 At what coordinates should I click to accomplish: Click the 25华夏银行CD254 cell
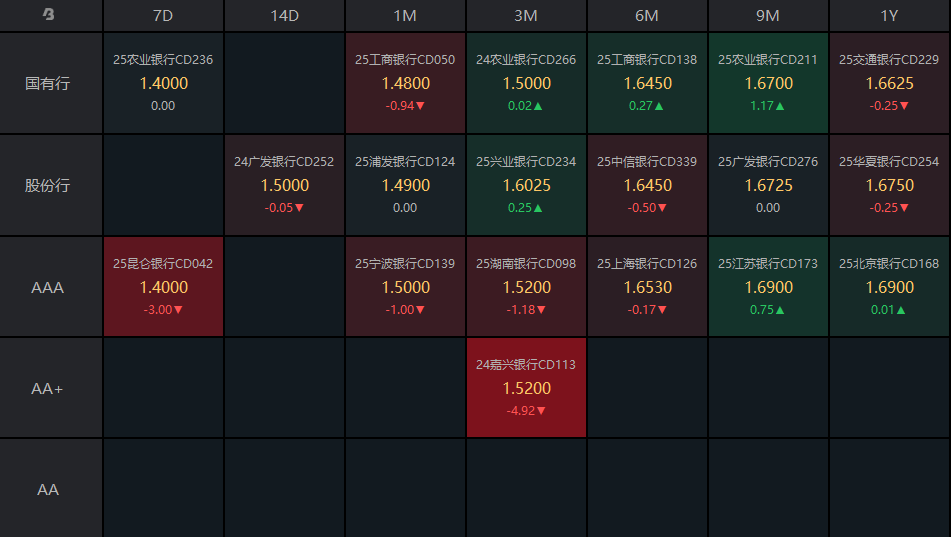889,185
